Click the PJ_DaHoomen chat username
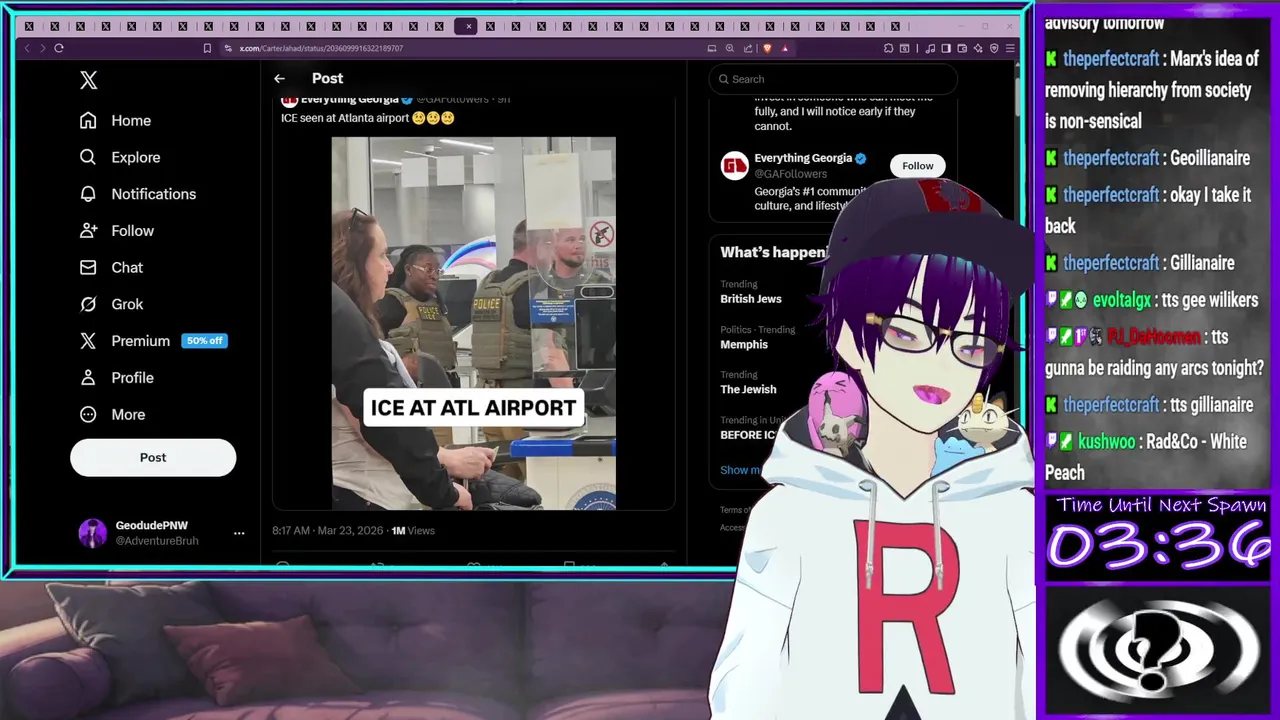1280x720 pixels. click(x=1154, y=337)
